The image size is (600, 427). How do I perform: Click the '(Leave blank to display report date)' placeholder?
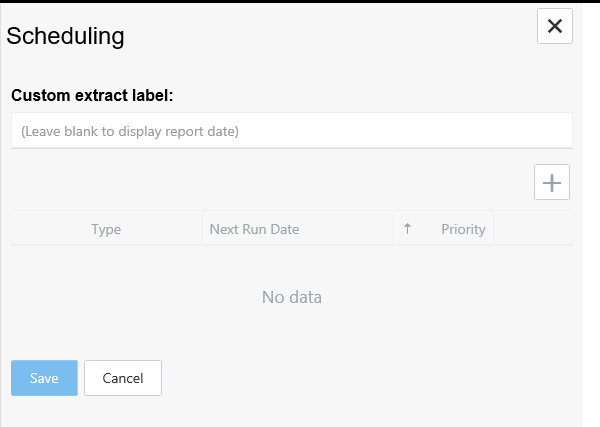coord(130,131)
